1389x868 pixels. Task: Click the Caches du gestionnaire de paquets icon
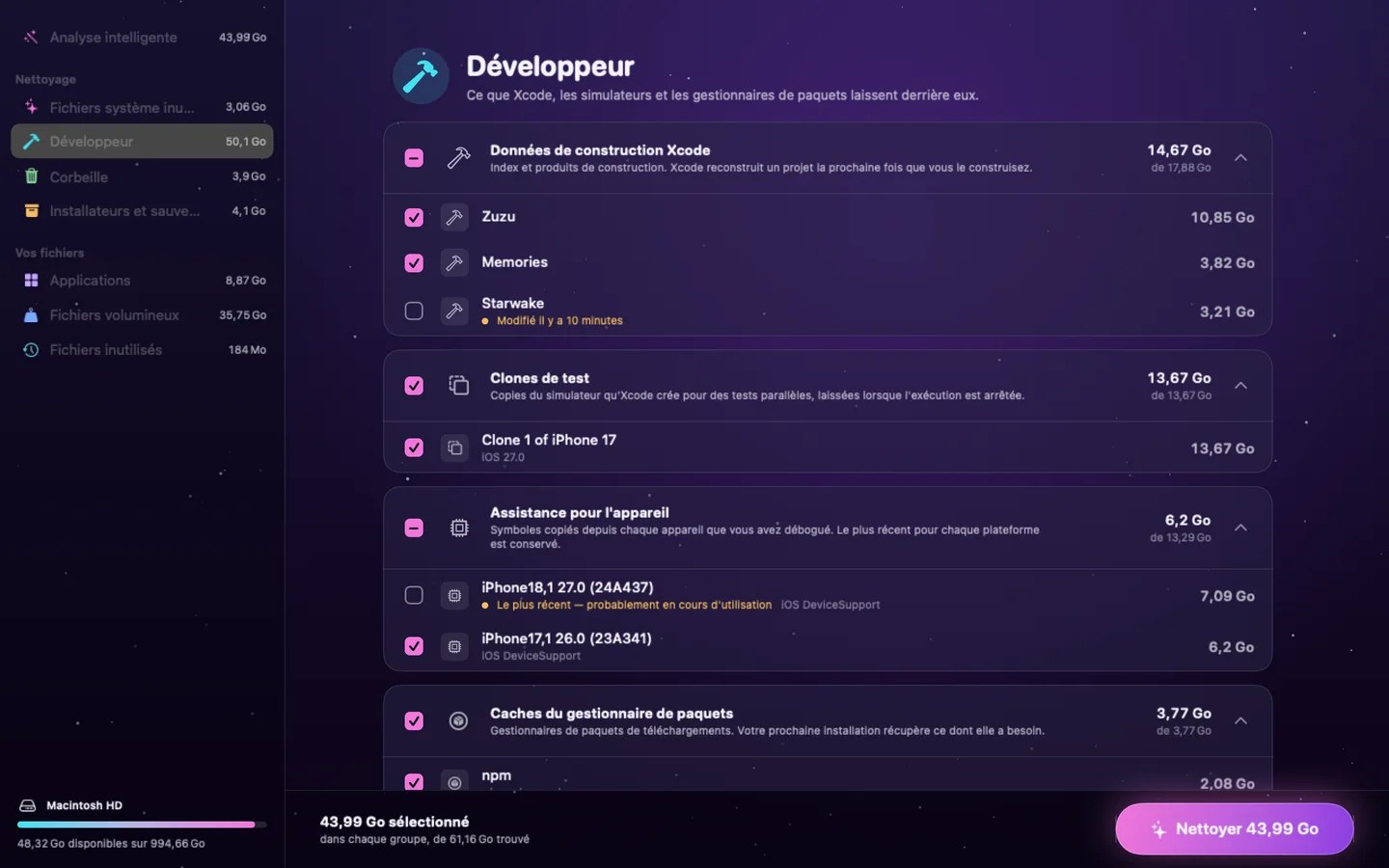tap(459, 720)
